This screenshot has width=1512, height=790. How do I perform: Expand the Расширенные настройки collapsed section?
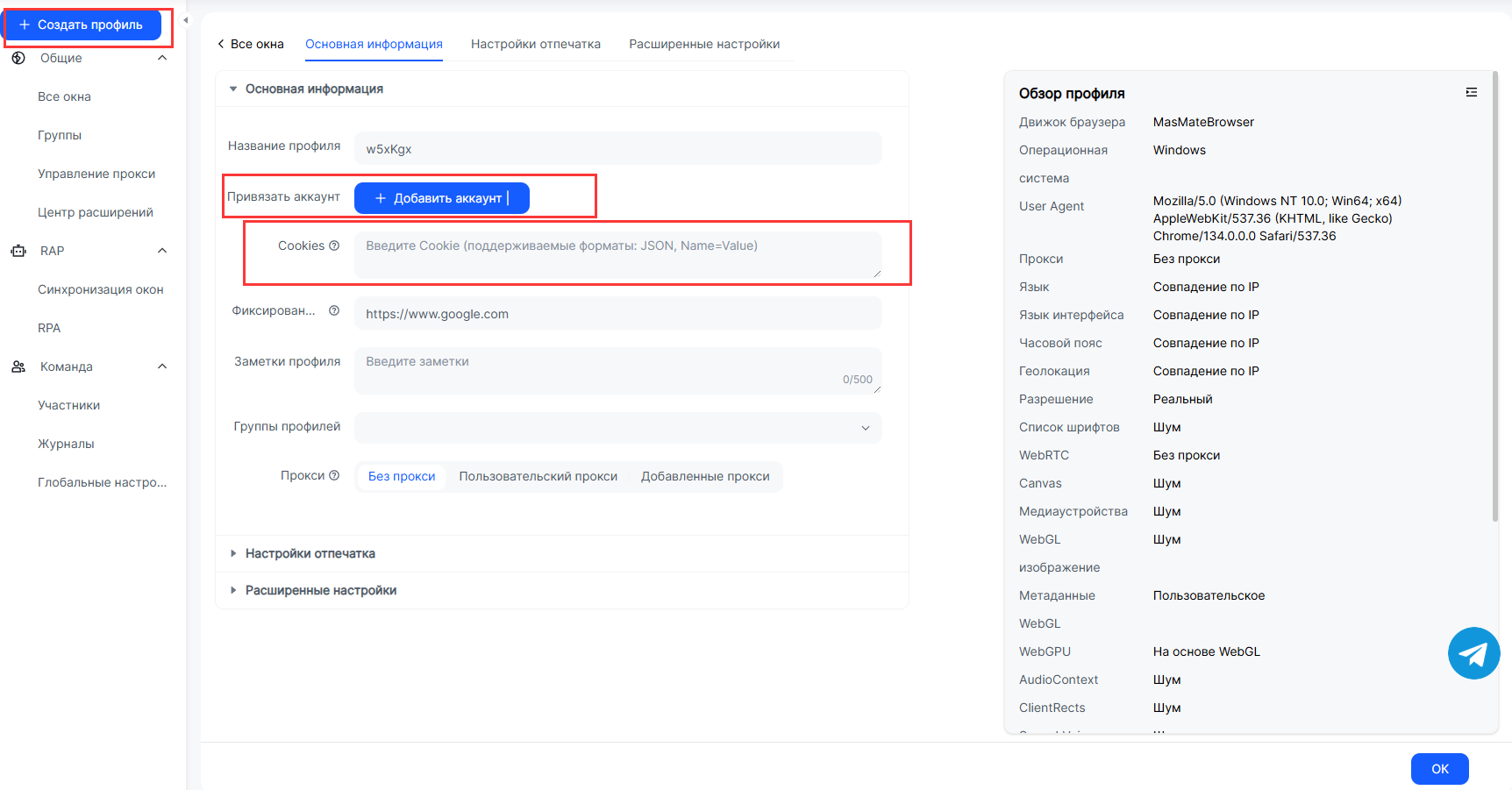click(321, 591)
